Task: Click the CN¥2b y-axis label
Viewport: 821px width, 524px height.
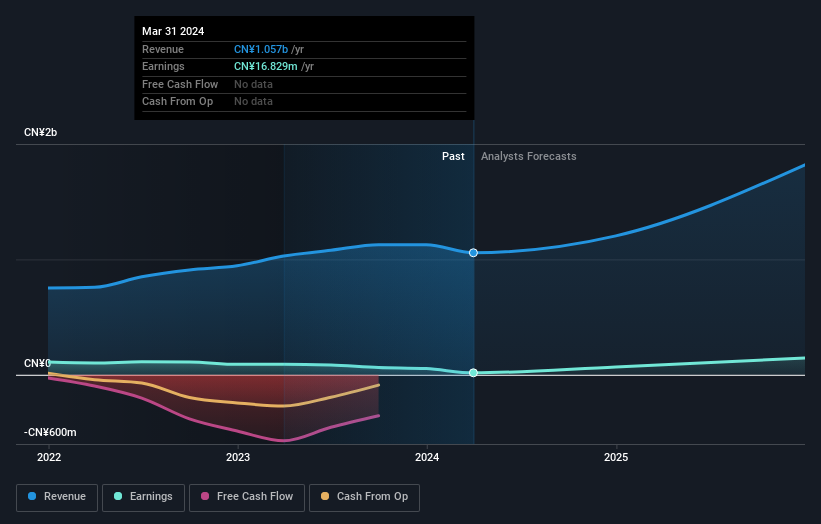Action: 40,132
